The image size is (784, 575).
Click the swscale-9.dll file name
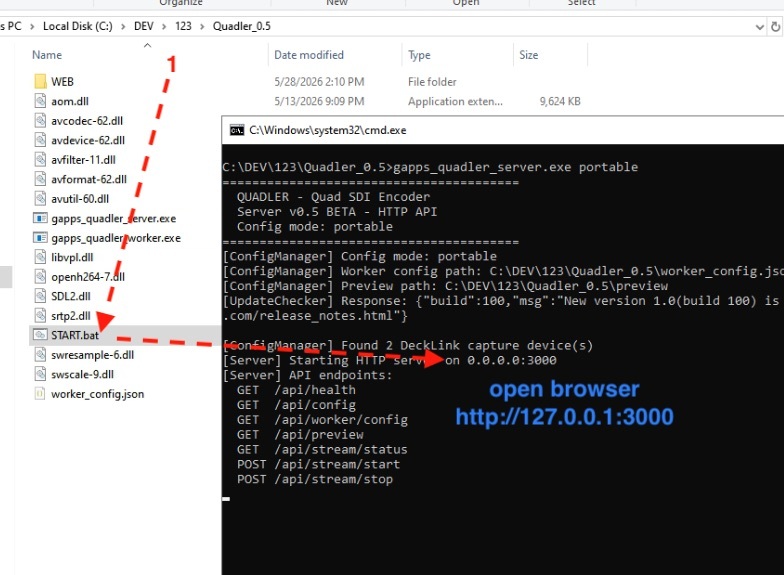(x=82, y=374)
